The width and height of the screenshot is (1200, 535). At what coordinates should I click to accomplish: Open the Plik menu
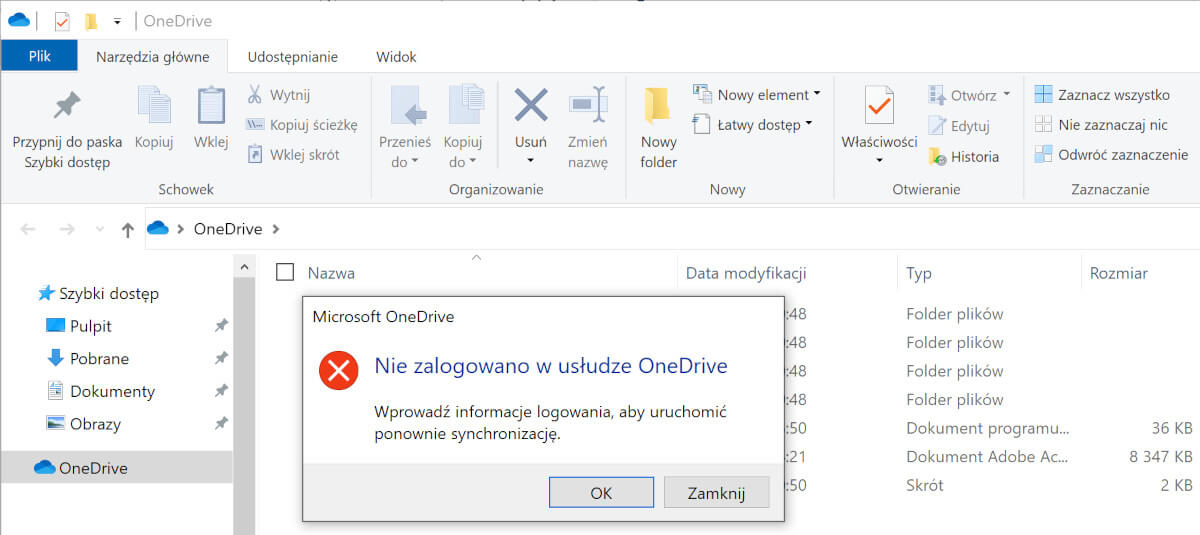[x=39, y=56]
